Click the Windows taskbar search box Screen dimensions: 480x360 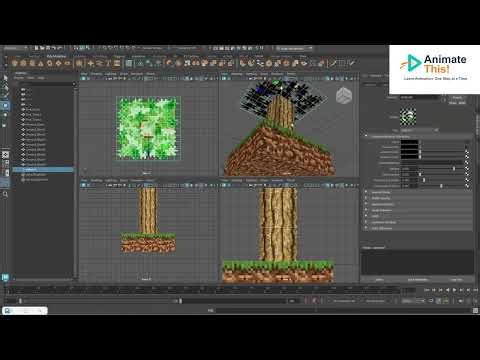(25, 311)
